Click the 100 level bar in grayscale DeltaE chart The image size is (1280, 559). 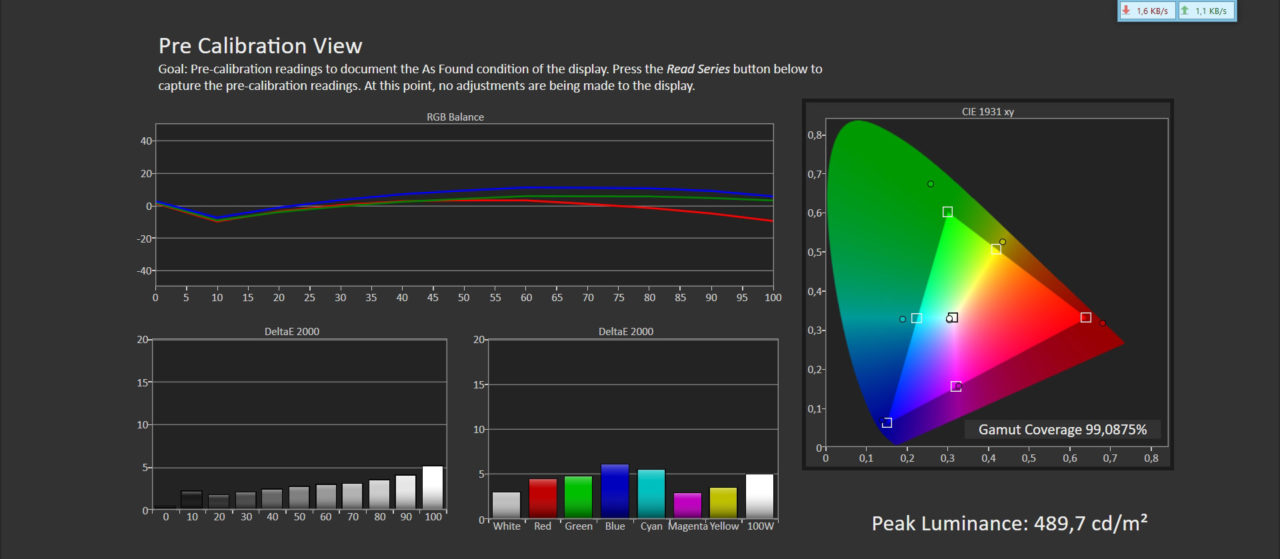click(433, 488)
